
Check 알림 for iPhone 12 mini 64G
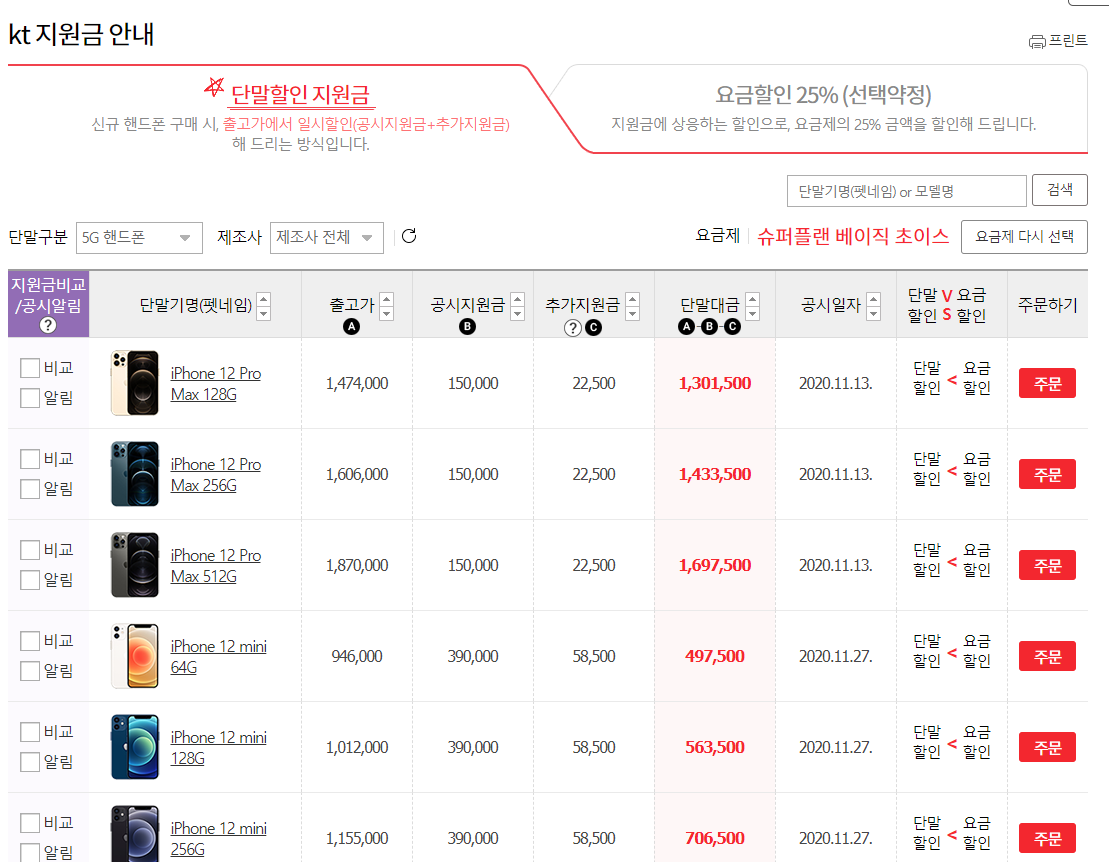click(x=30, y=670)
